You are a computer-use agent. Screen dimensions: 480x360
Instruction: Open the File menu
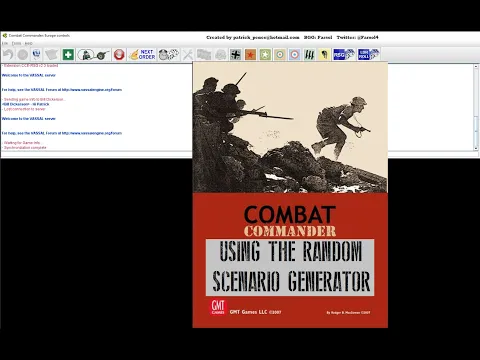(x=5, y=43)
